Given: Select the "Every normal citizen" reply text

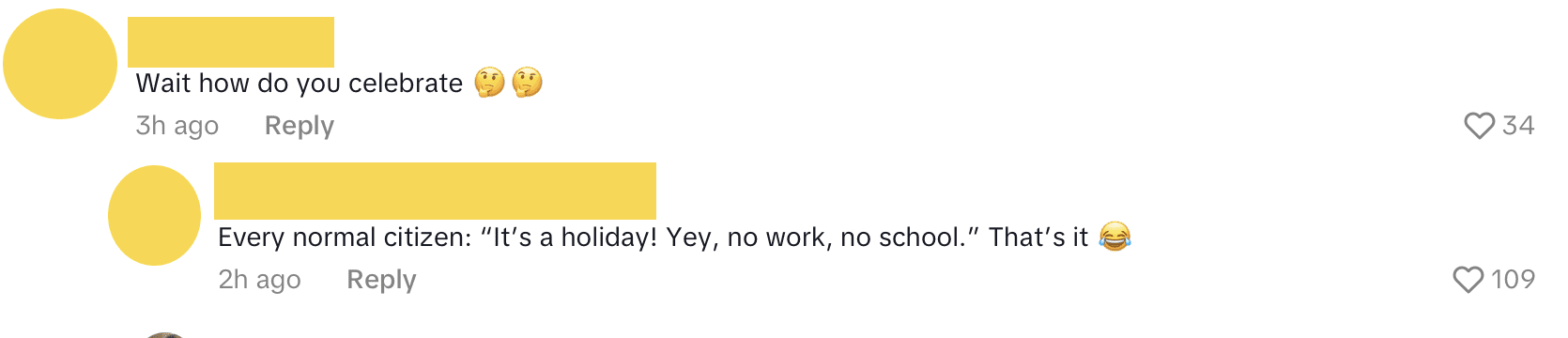Looking at the screenshot, I should coord(653,238).
